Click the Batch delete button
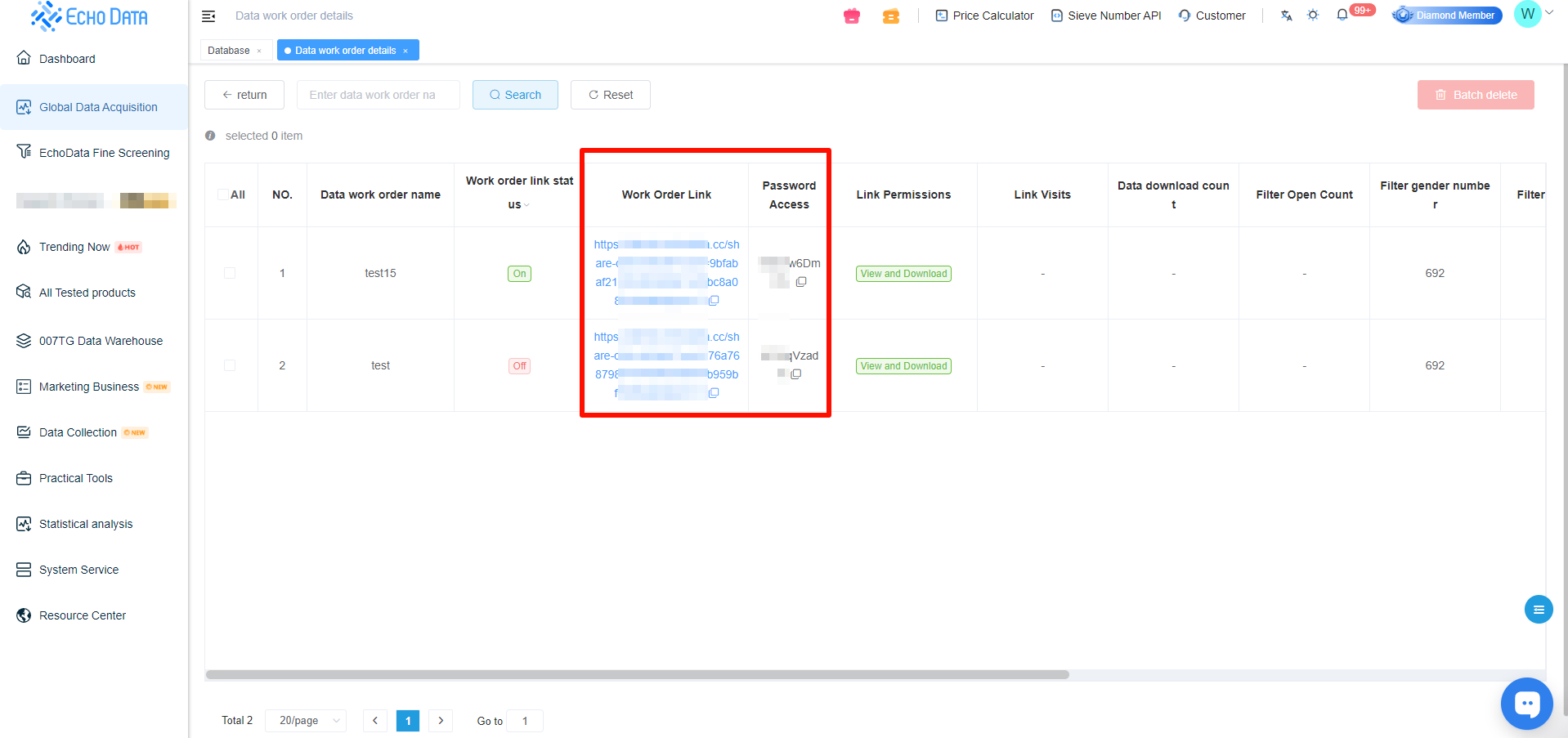The height and width of the screenshot is (738, 1568). tap(1475, 95)
